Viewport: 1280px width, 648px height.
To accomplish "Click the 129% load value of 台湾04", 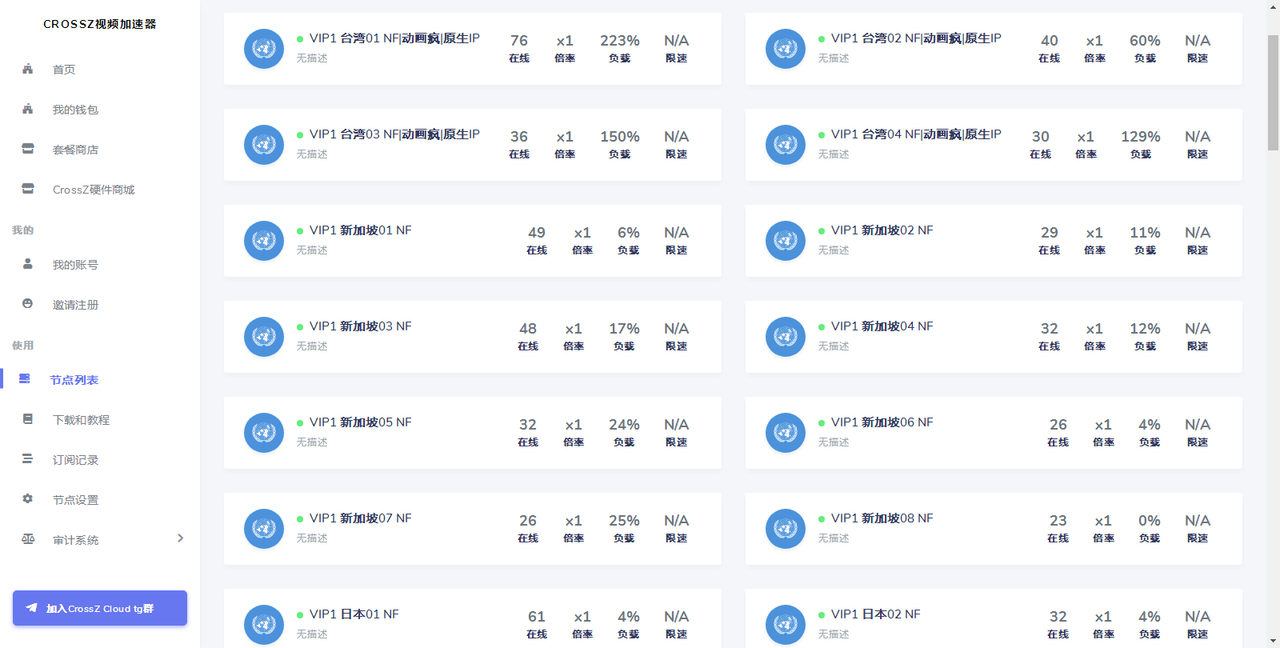I will [1141, 137].
